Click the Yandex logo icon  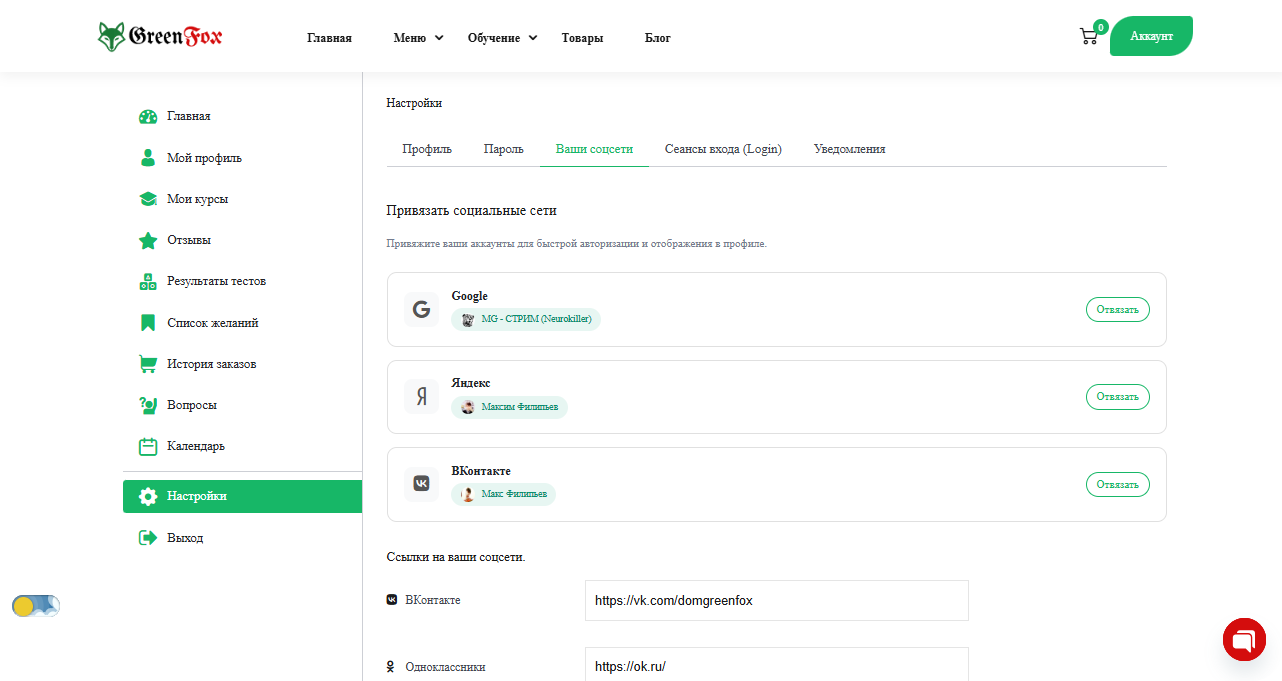coord(421,397)
